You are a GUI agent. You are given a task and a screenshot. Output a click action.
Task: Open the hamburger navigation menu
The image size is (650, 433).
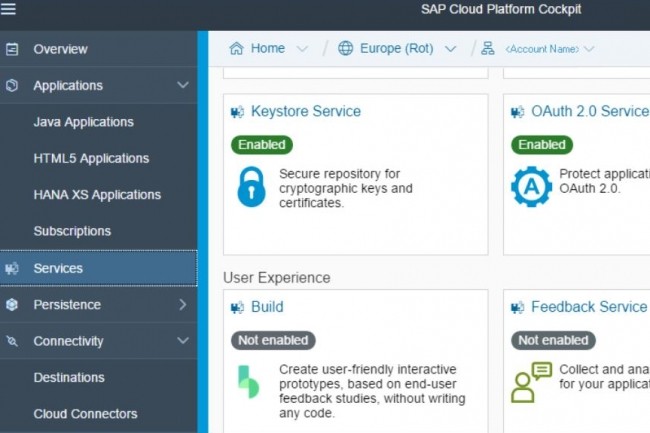pyautogui.click(x=8, y=9)
